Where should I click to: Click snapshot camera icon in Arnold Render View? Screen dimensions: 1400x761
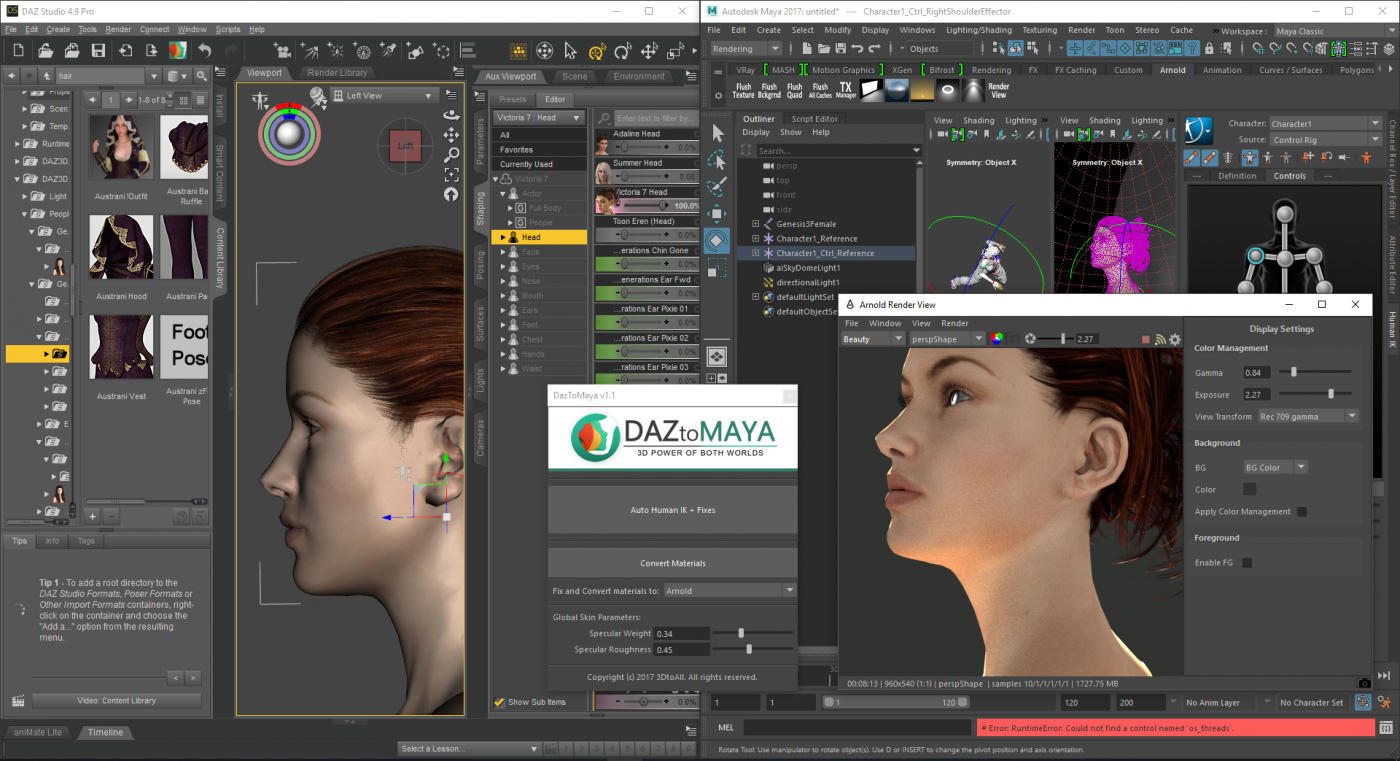coord(1364,683)
